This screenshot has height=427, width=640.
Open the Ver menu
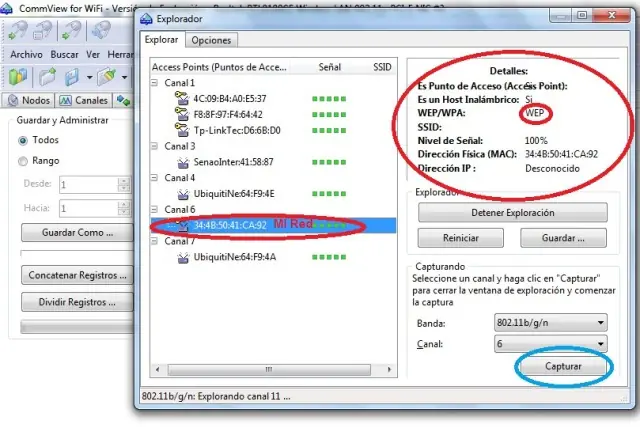93,54
